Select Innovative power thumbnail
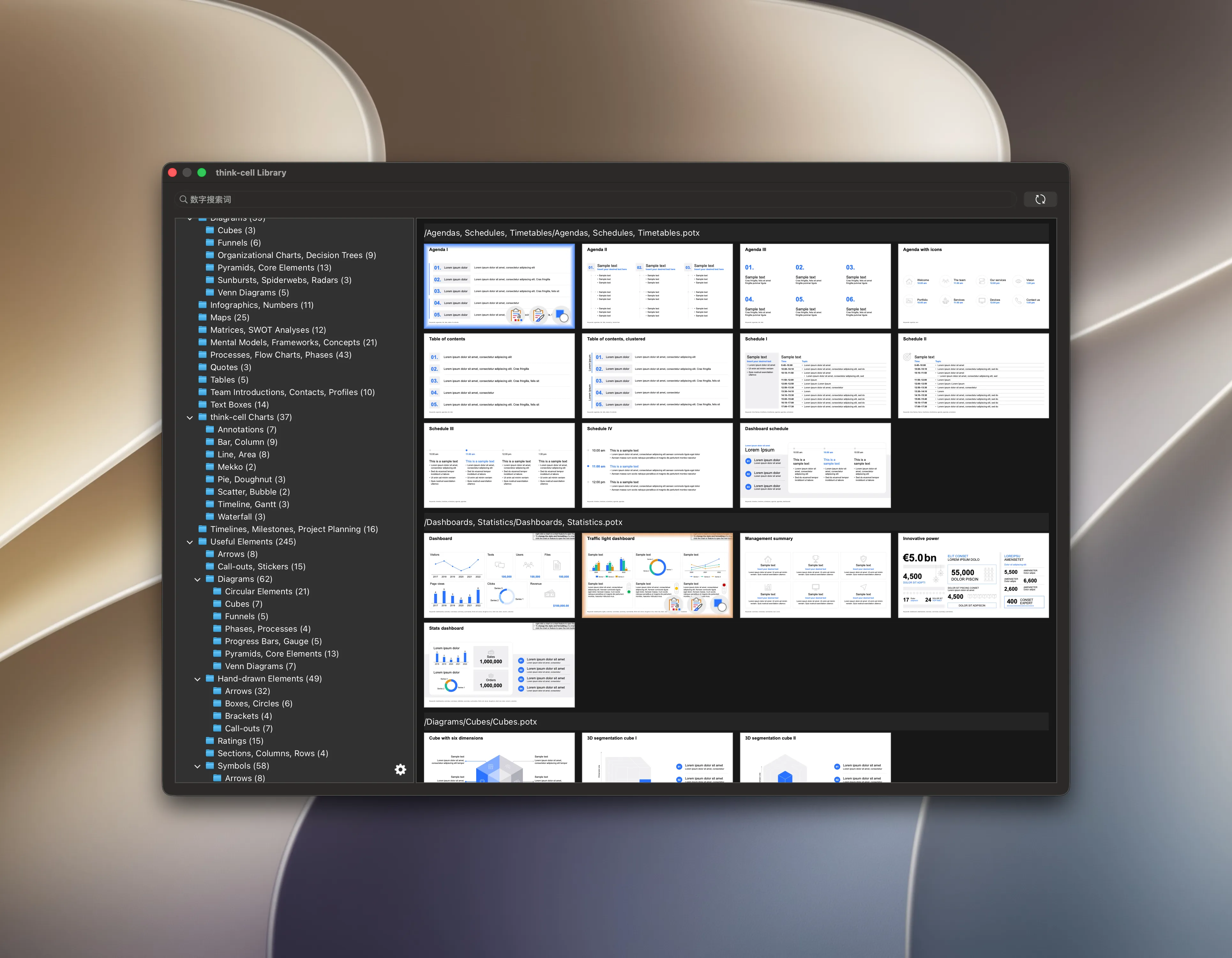Image resolution: width=1232 pixels, height=958 pixels. (x=973, y=575)
